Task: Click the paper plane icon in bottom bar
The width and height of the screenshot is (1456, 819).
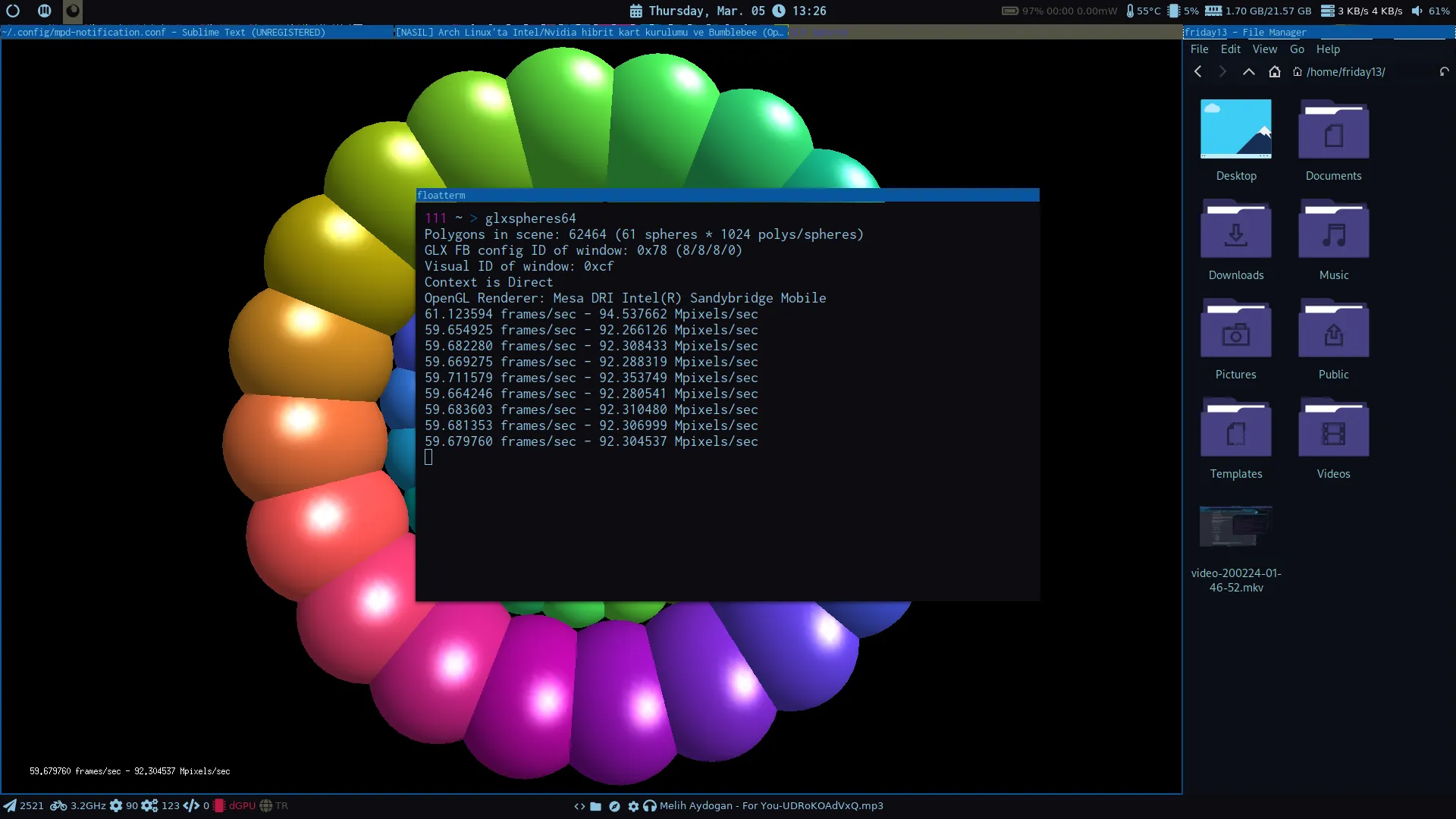Action: point(9,806)
